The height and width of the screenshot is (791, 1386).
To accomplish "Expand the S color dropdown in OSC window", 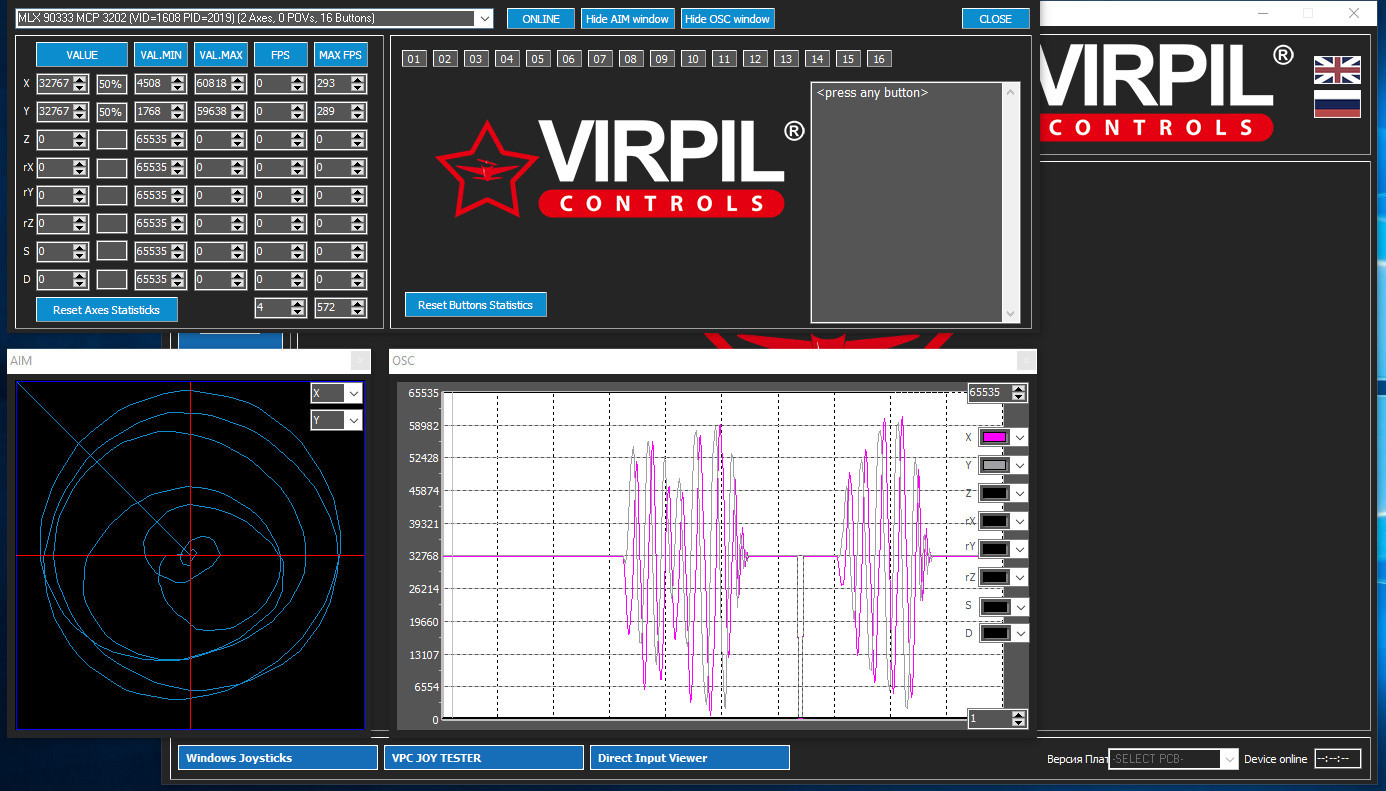I will coord(1020,606).
